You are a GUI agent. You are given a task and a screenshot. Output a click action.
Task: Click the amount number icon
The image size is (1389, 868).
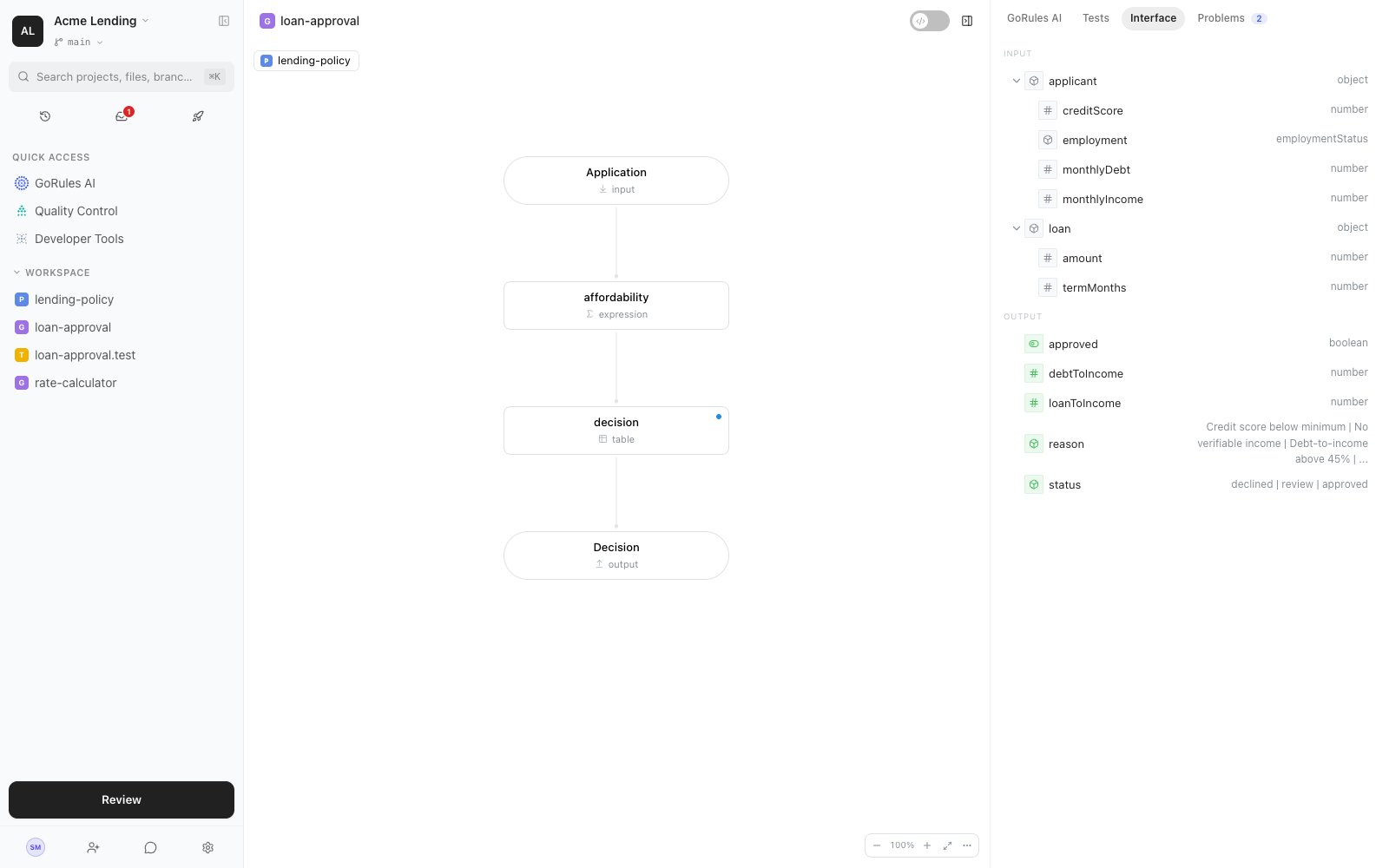tap(1048, 258)
